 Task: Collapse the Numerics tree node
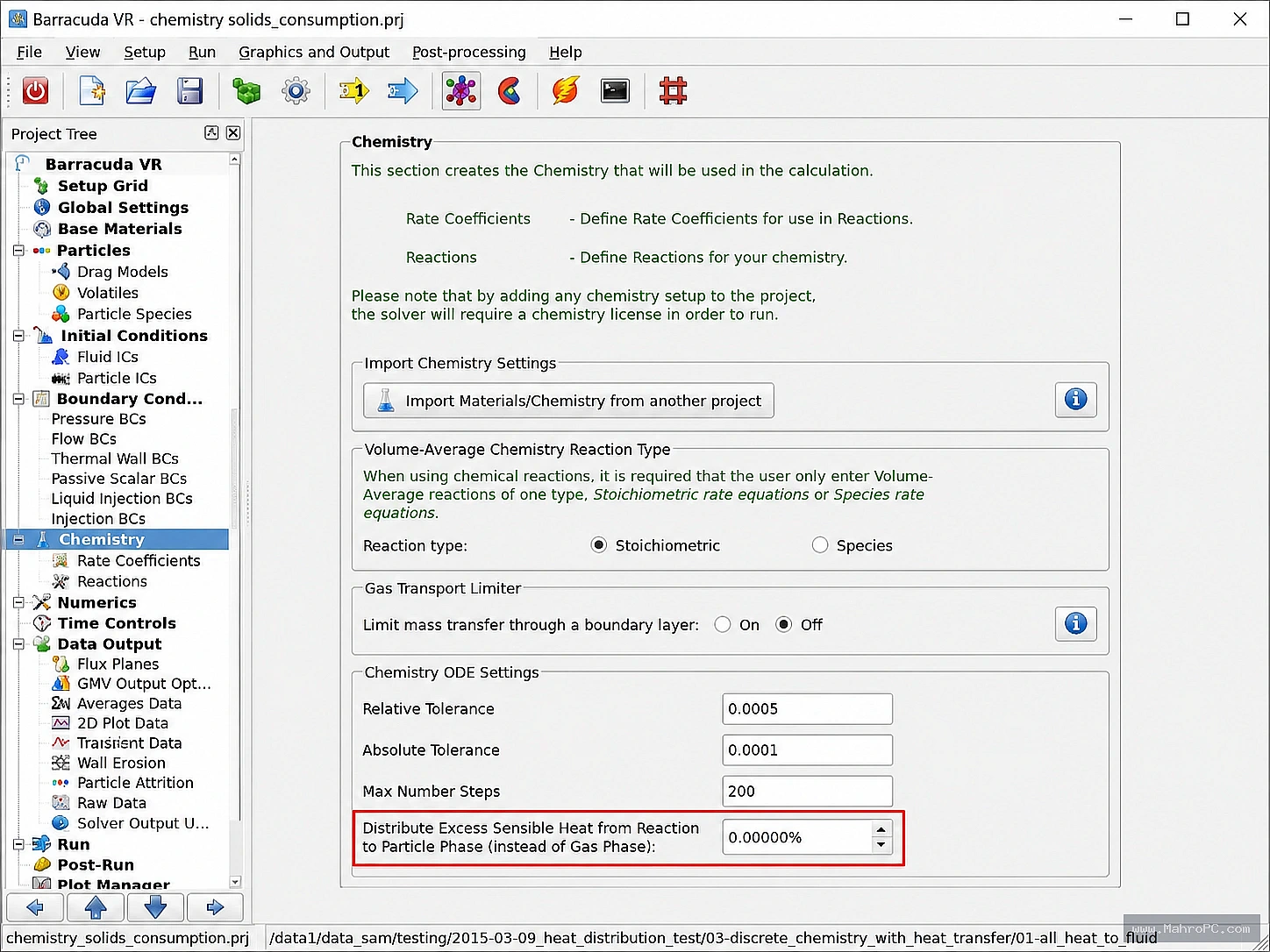[18, 603]
